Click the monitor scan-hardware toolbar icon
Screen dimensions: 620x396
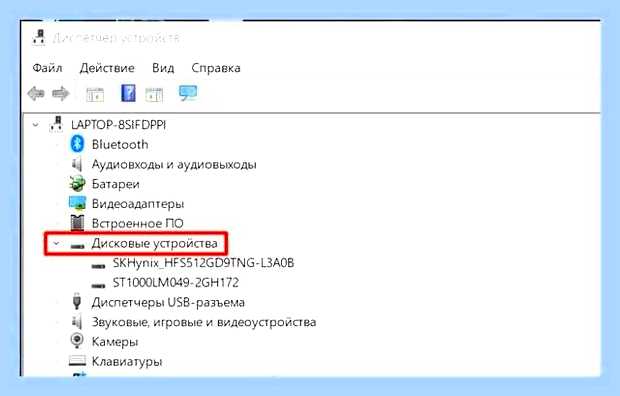pos(188,93)
